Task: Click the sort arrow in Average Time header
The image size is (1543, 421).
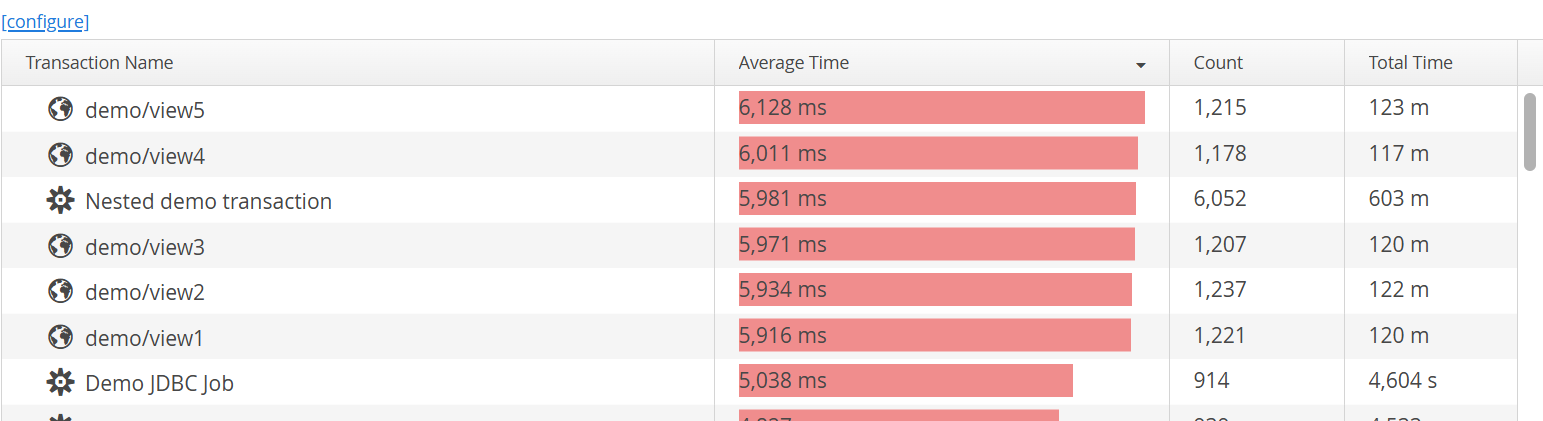Action: 1141,66
